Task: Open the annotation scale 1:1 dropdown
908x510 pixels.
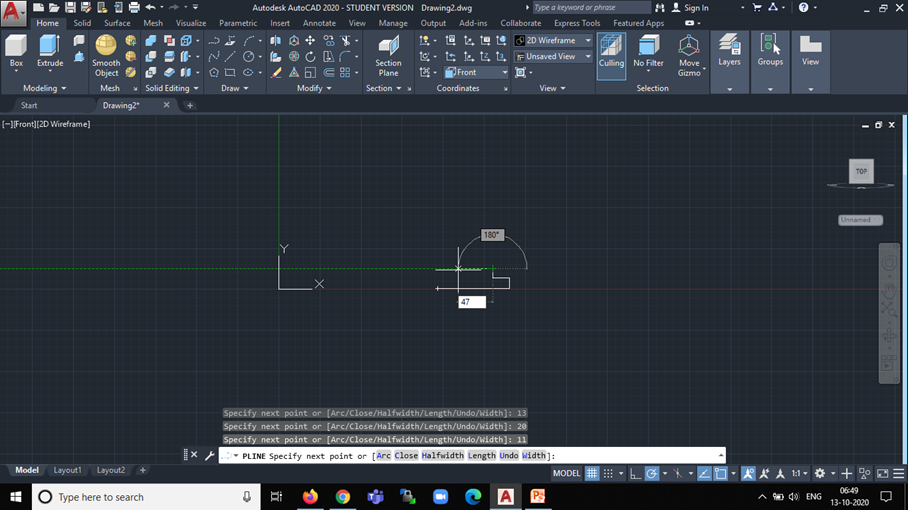Action: [800, 474]
